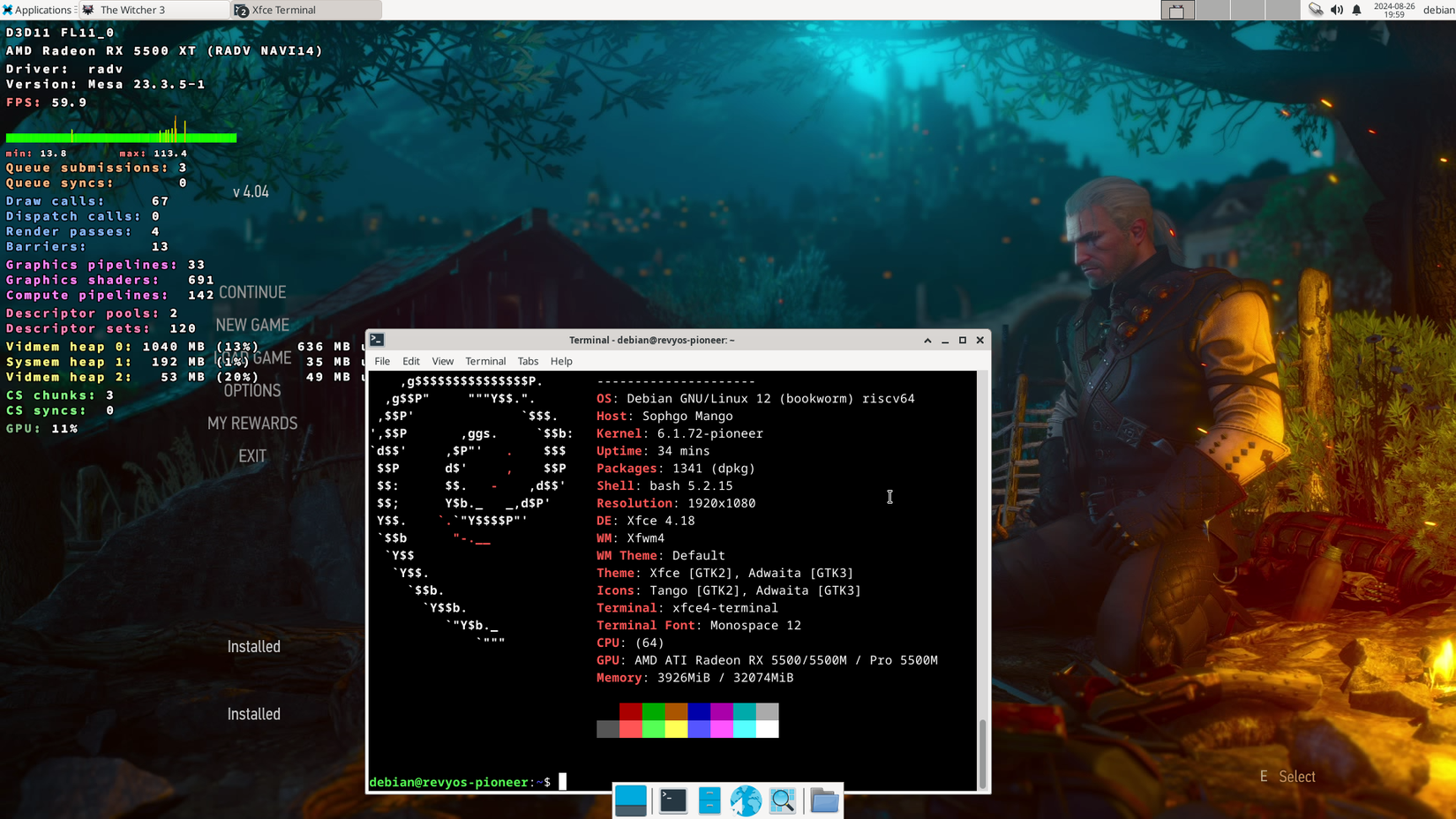Mute audio via the speaker icon in the tray
The width and height of the screenshot is (1456, 819).
[1334, 10]
